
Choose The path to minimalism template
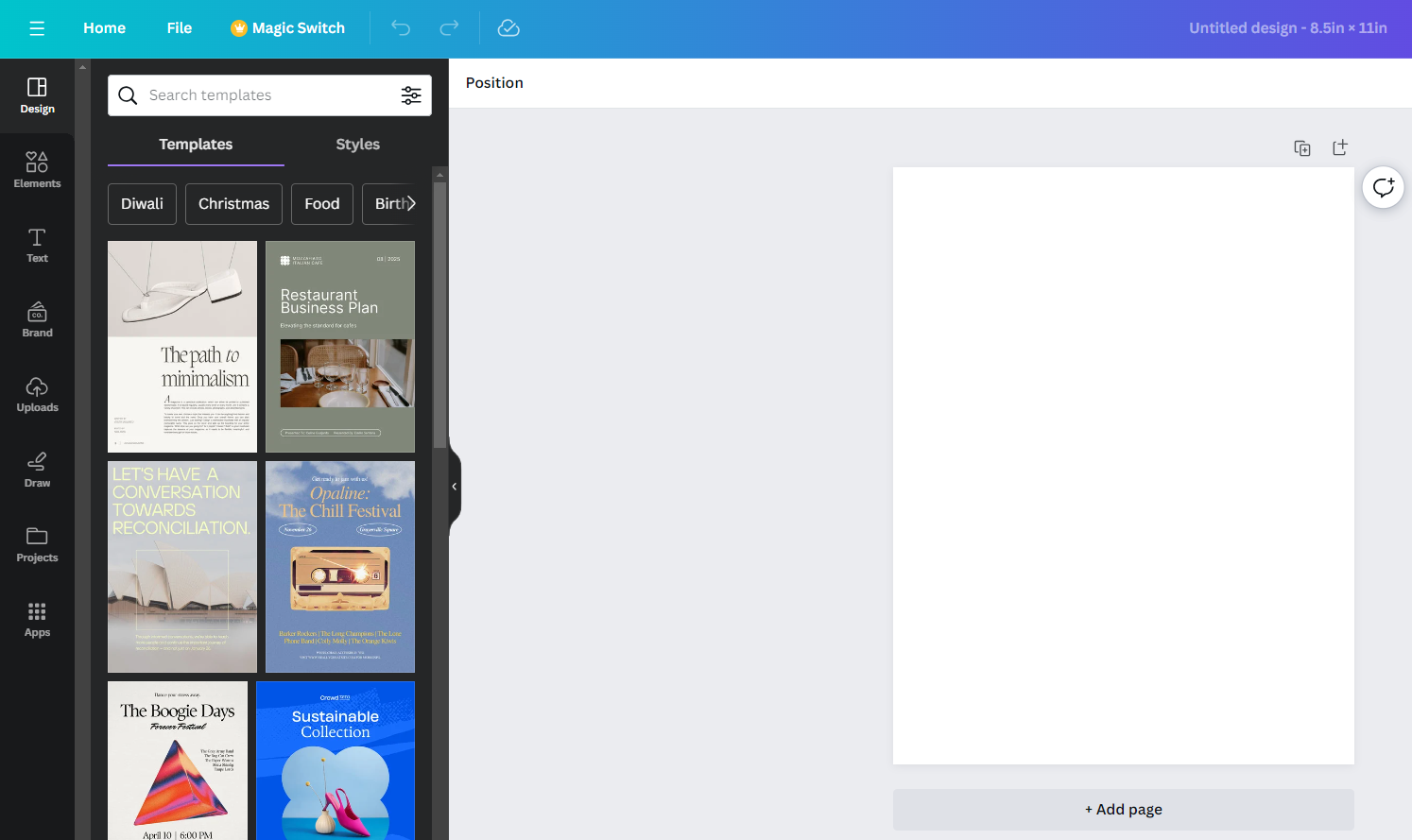click(182, 347)
